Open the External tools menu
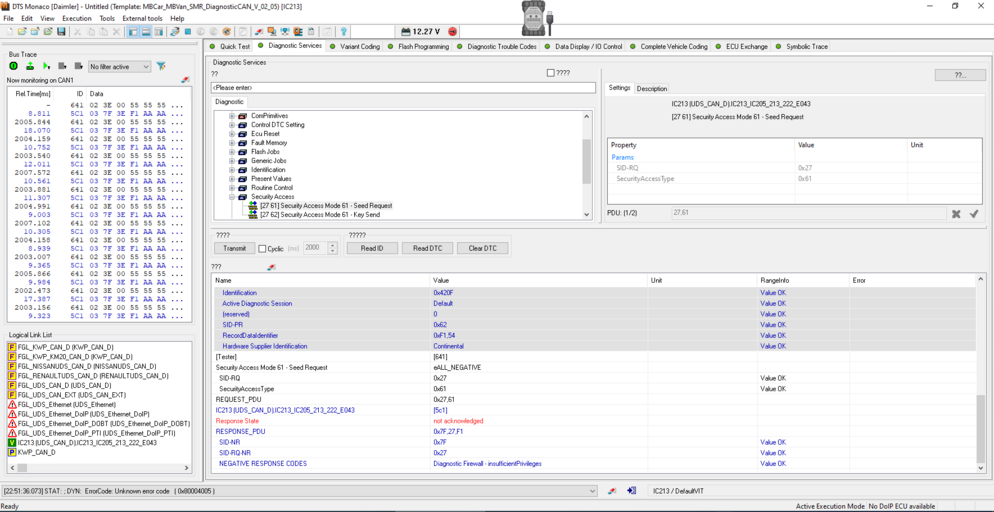Viewport: 994px width, 512px height. (x=142, y=18)
